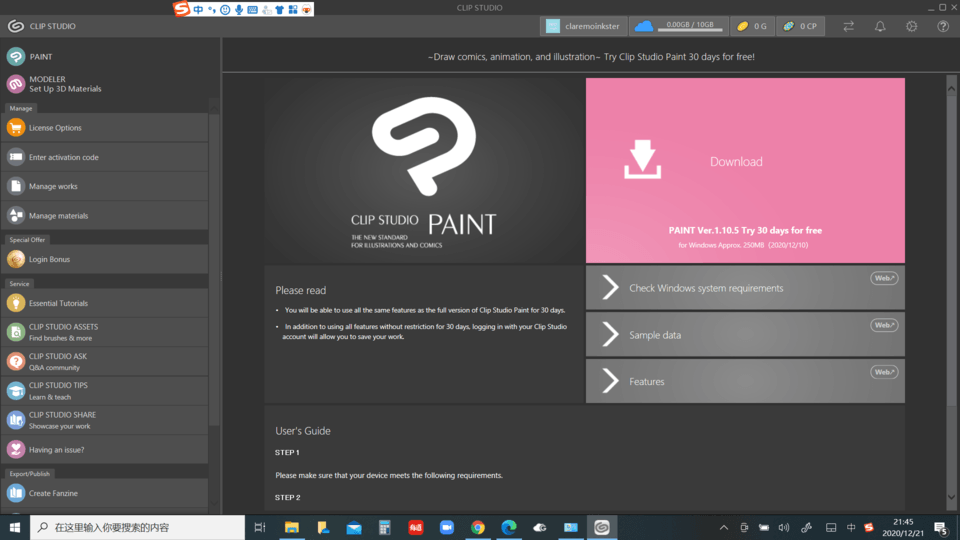Click the cloud storage usage bar
This screenshot has width=960, height=540.
pos(690,29)
